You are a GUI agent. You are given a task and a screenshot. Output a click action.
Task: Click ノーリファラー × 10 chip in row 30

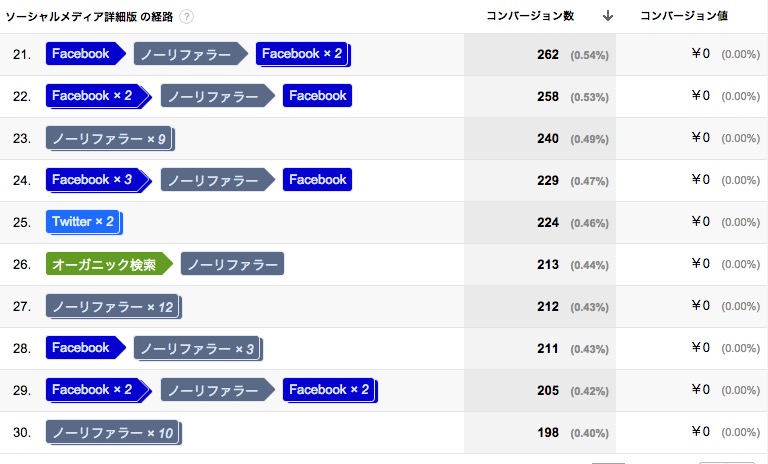(114, 433)
